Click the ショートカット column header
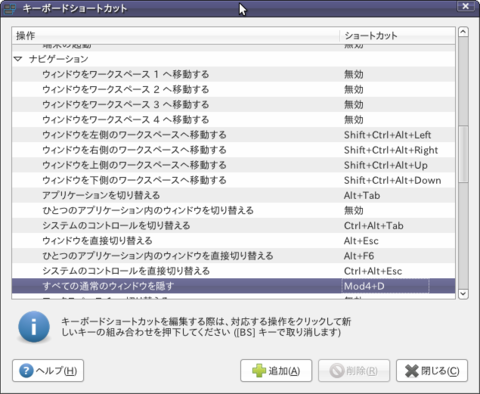Image resolution: width=480 pixels, height=394 pixels. click(397, 36)
